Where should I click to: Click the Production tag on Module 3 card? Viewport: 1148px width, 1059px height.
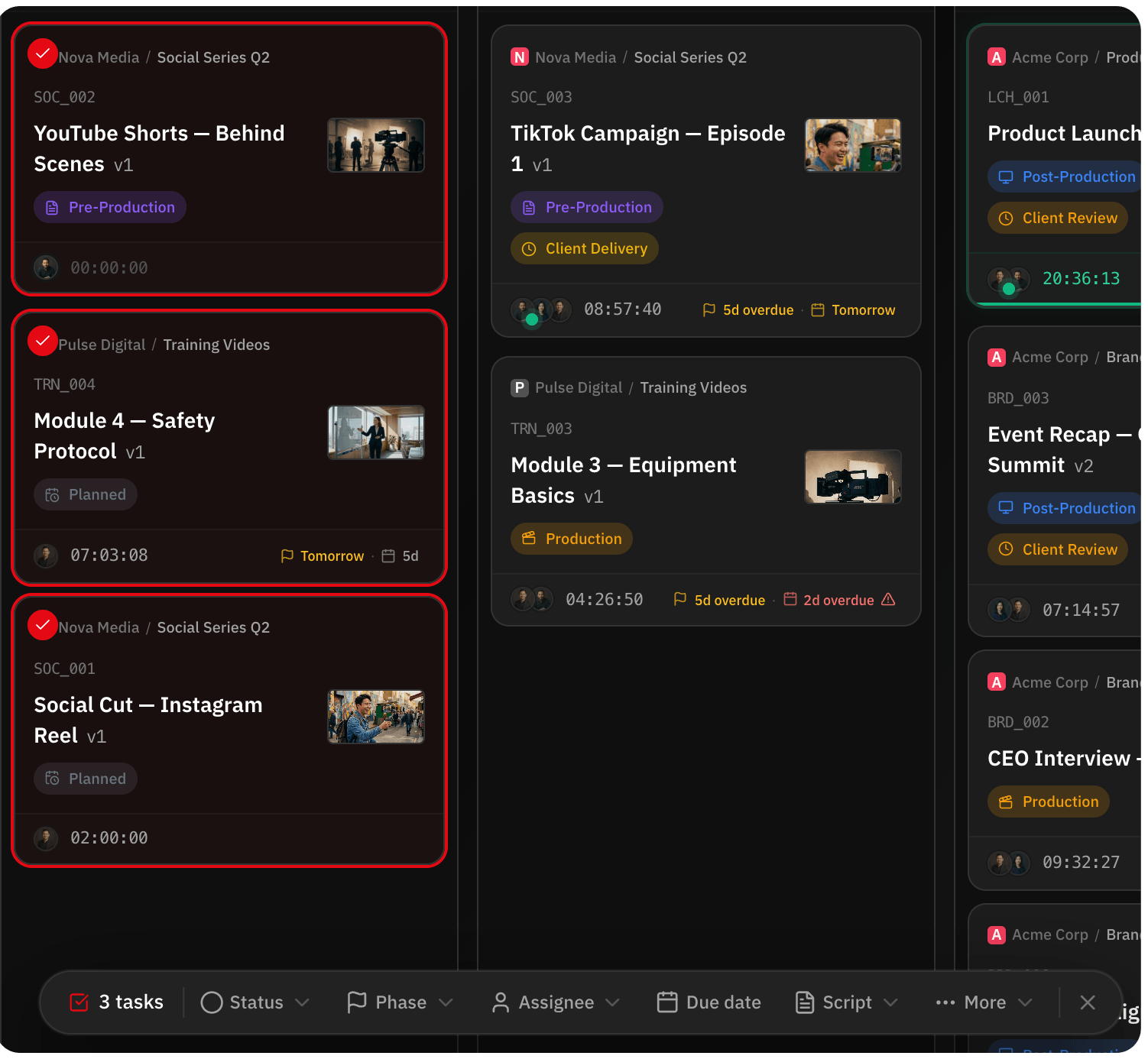(572, 539)
